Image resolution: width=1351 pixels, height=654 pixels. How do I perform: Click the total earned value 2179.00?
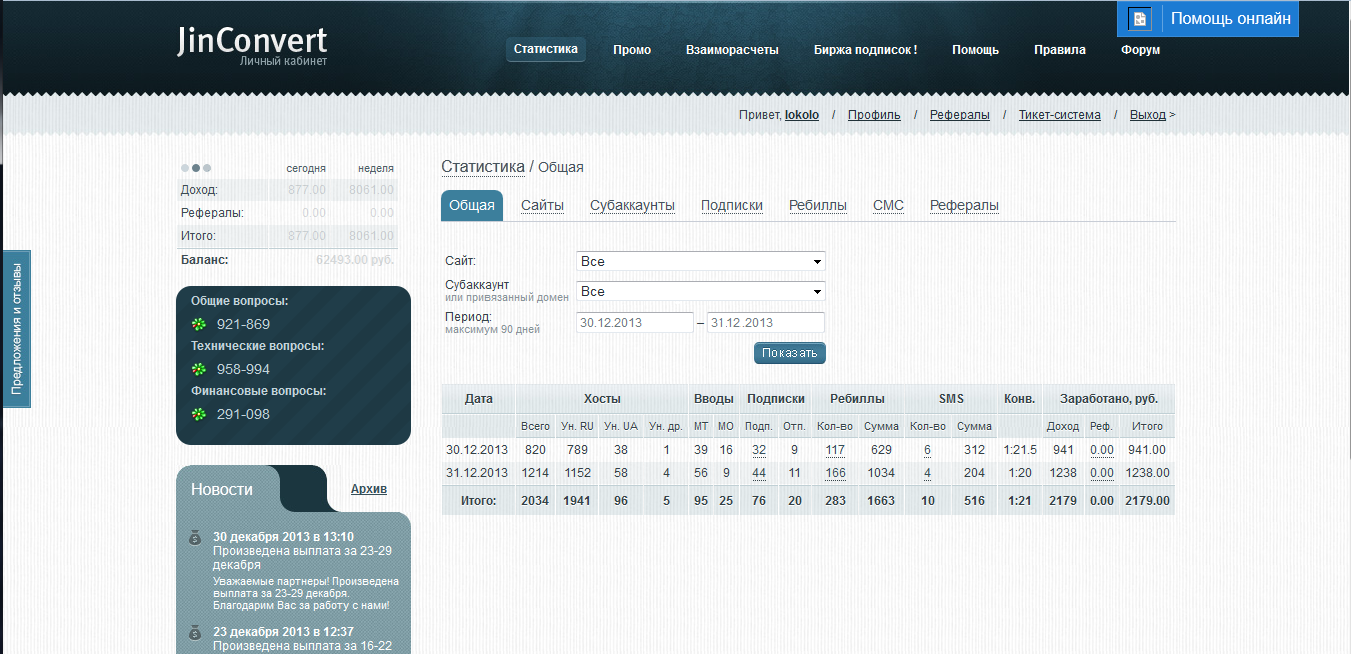[1147, 500]
